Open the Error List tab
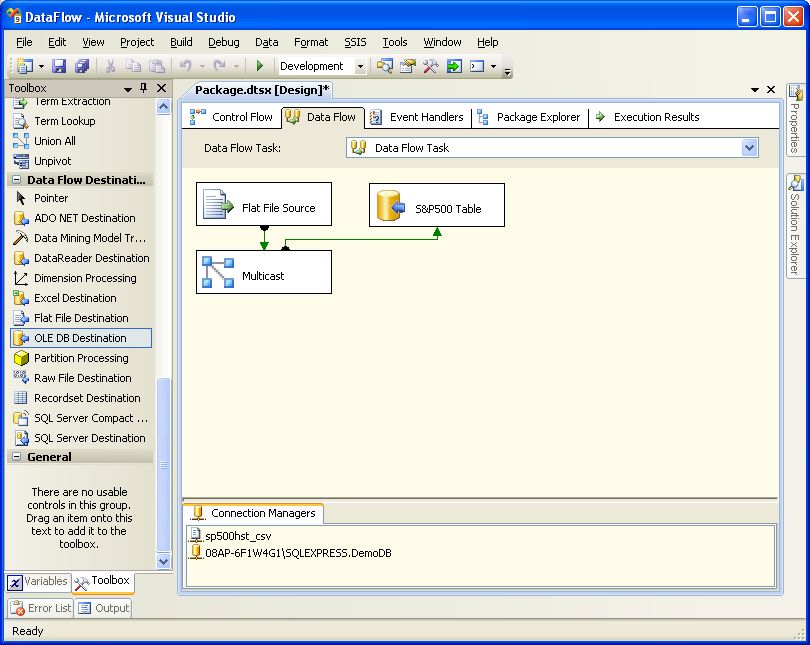This screenshot has height=645, width=810. point(41,608)
